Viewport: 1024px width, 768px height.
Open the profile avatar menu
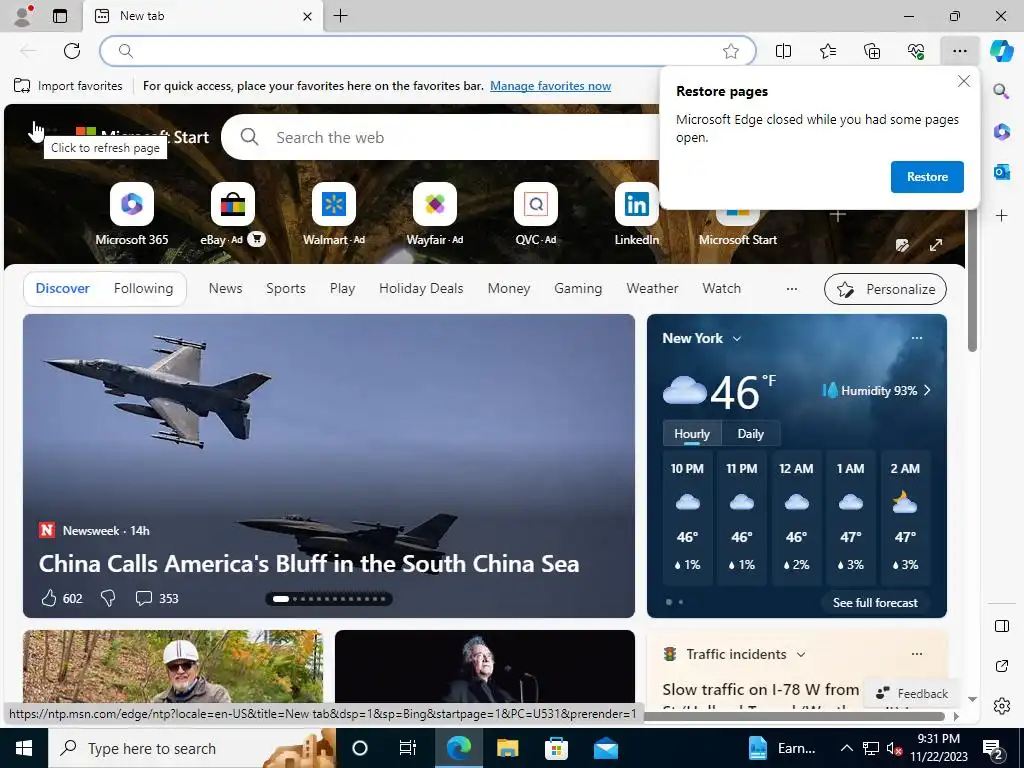[23, 16]
